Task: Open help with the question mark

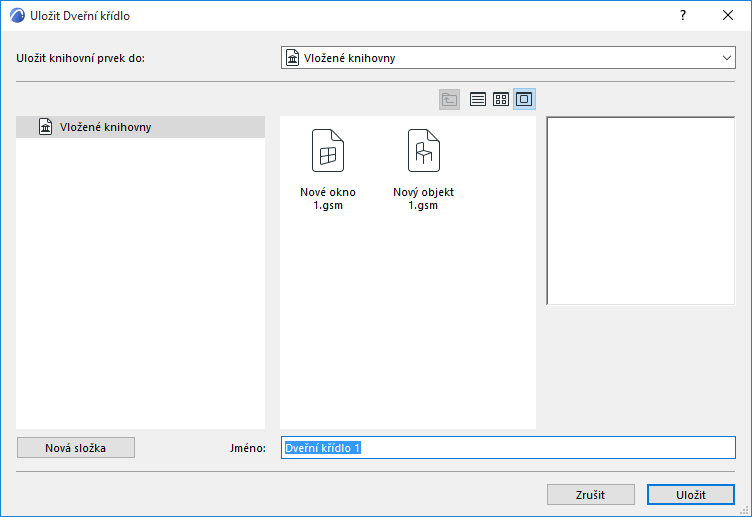Action: 683,15
